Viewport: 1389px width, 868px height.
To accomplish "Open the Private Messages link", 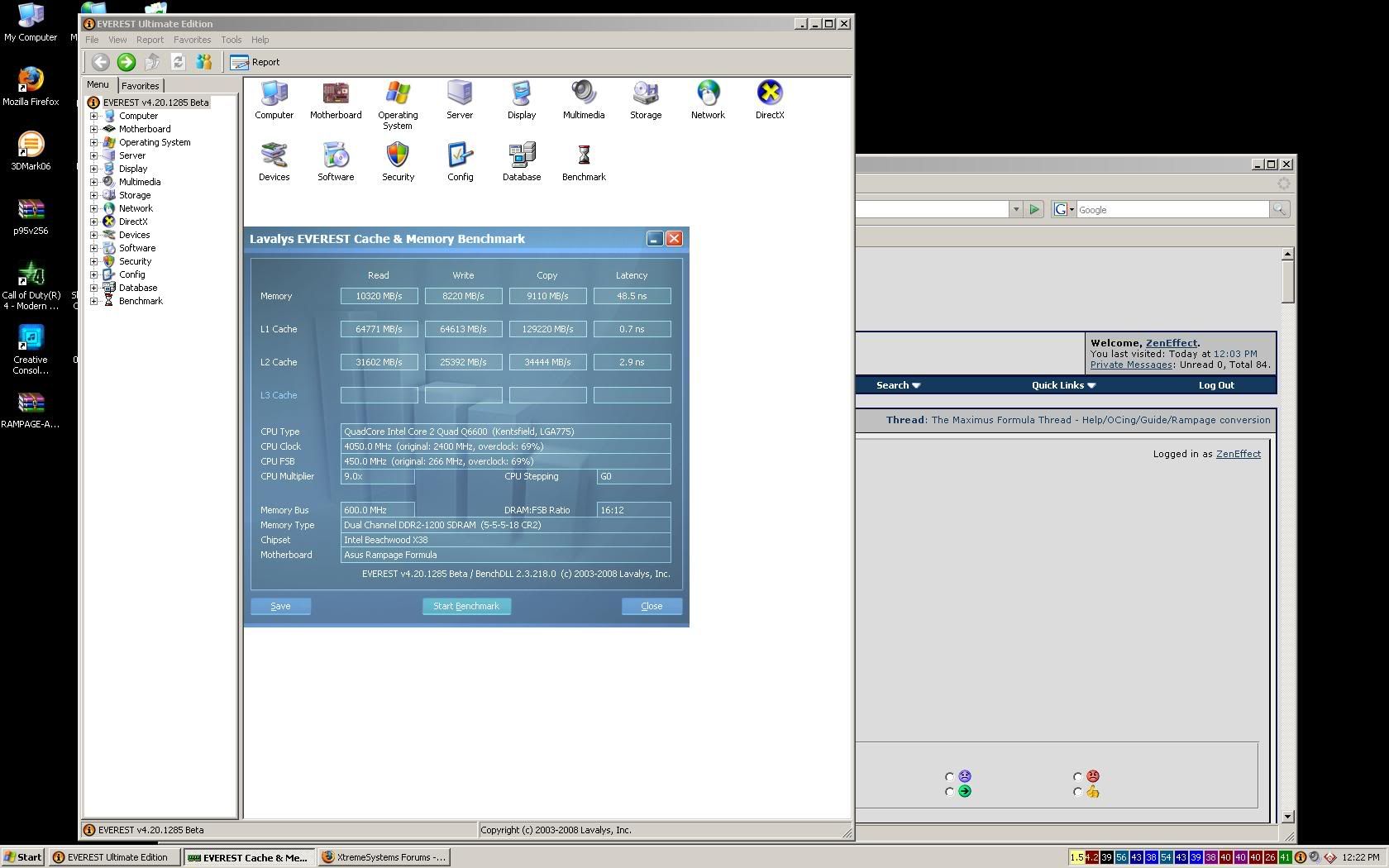I will click(x=1131, y=365).
